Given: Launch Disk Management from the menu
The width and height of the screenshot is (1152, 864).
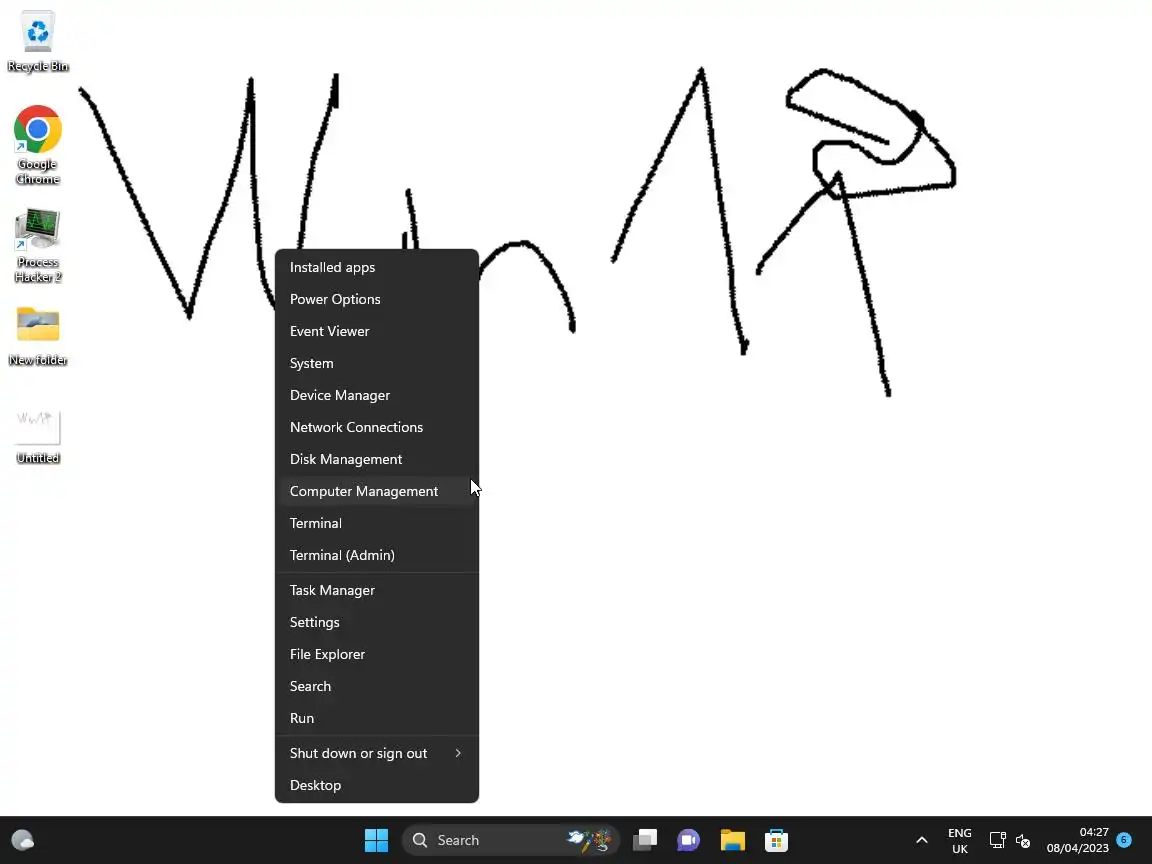Looking at the screenshot, I should tap(377, 459).
